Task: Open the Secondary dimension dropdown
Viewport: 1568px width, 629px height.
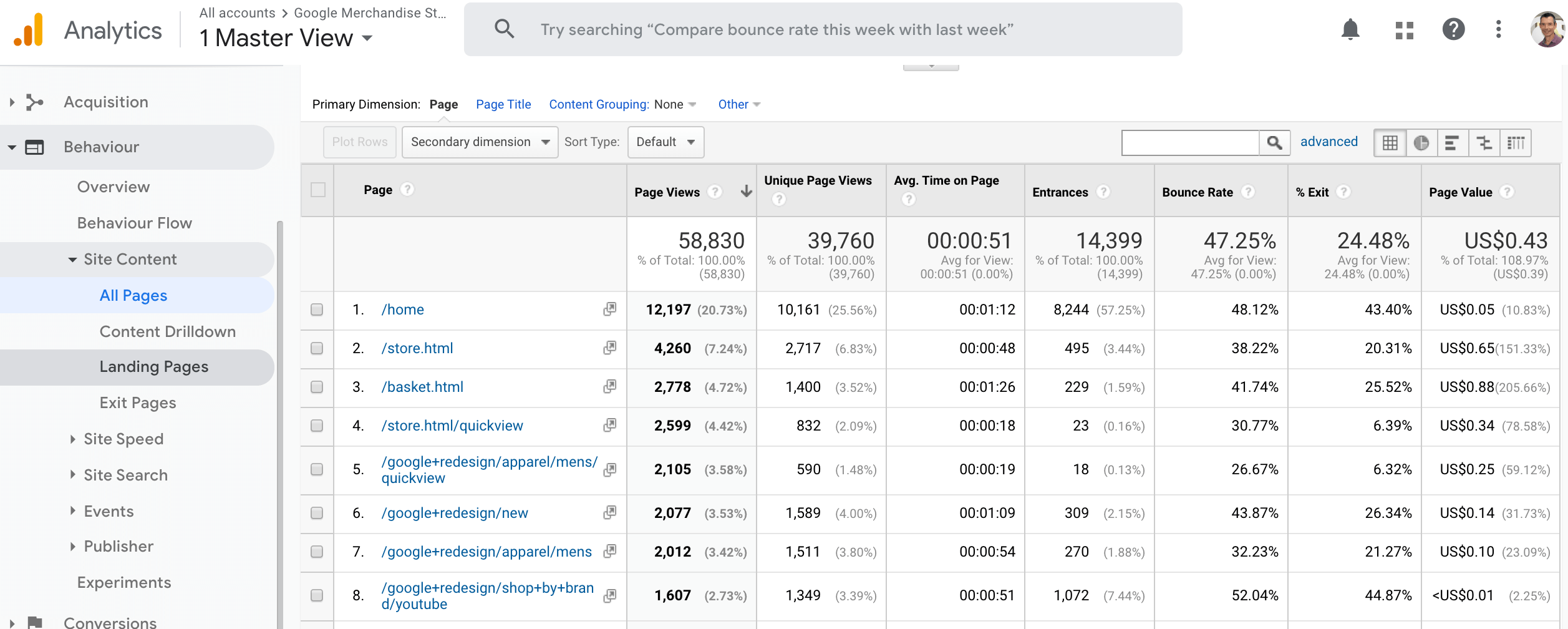Action: pyautogui.click(x=480, y=142)
